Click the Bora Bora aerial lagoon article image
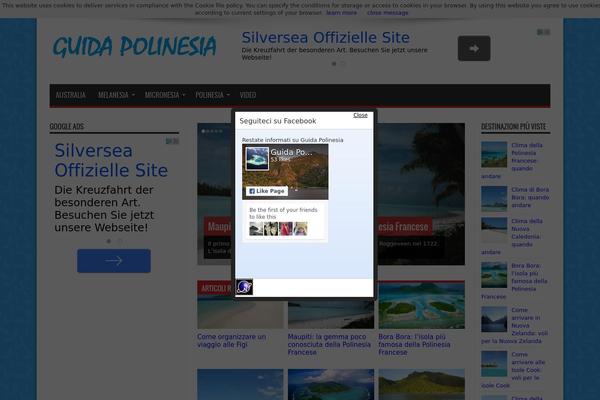This screenshot has width=600, height=400. click(x=422, y=305)
